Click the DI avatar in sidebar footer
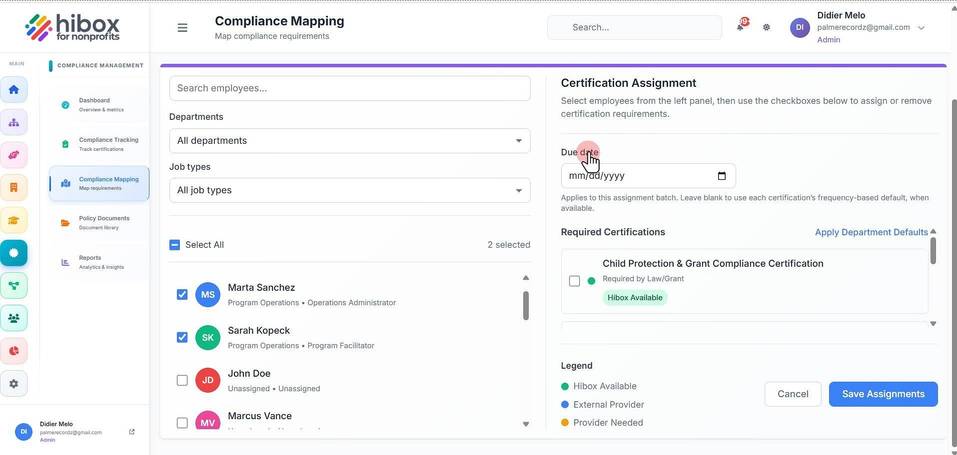 point(24,431)
